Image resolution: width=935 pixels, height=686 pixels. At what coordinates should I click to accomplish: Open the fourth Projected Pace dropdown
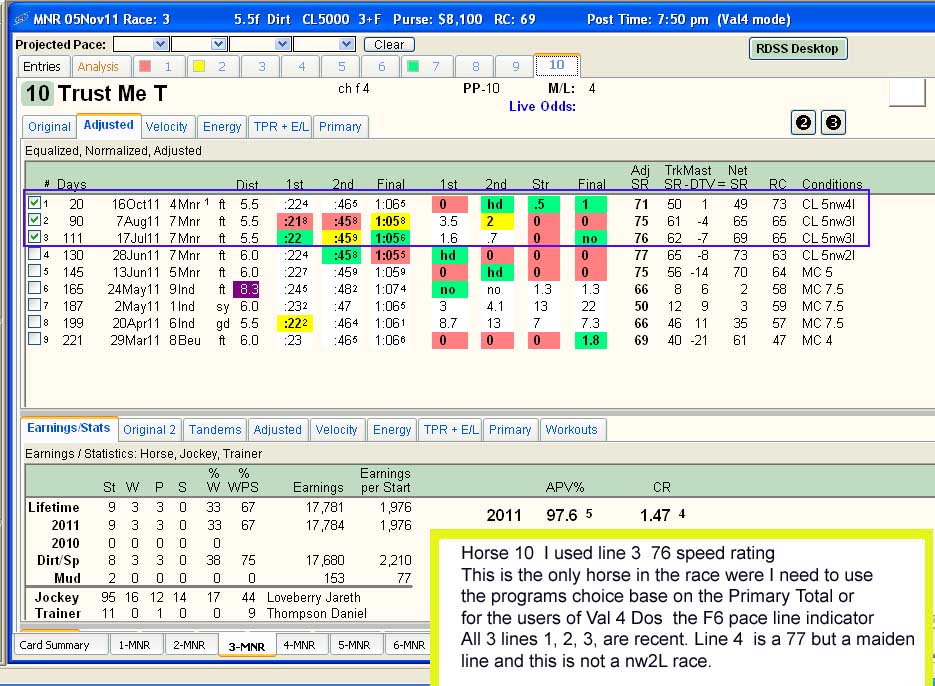(347, 44)
